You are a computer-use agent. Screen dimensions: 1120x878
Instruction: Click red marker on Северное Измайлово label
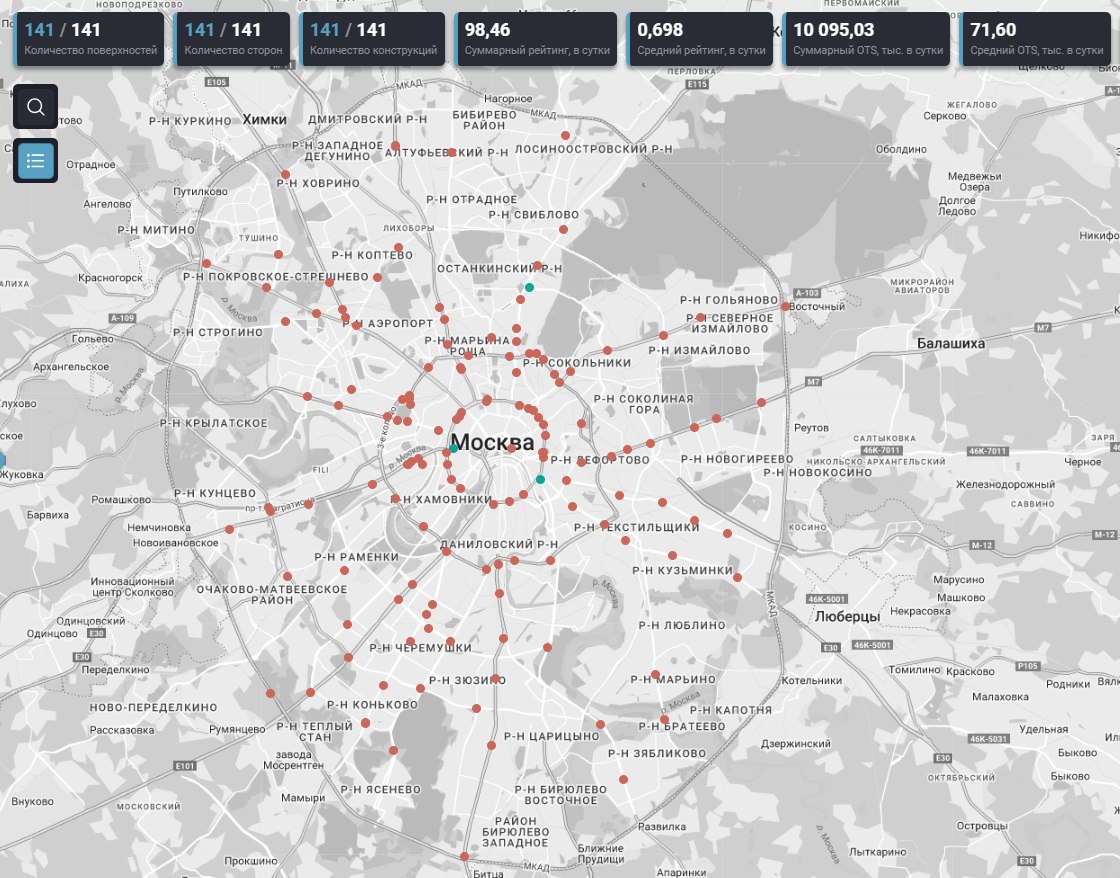(x=701, y=317)
